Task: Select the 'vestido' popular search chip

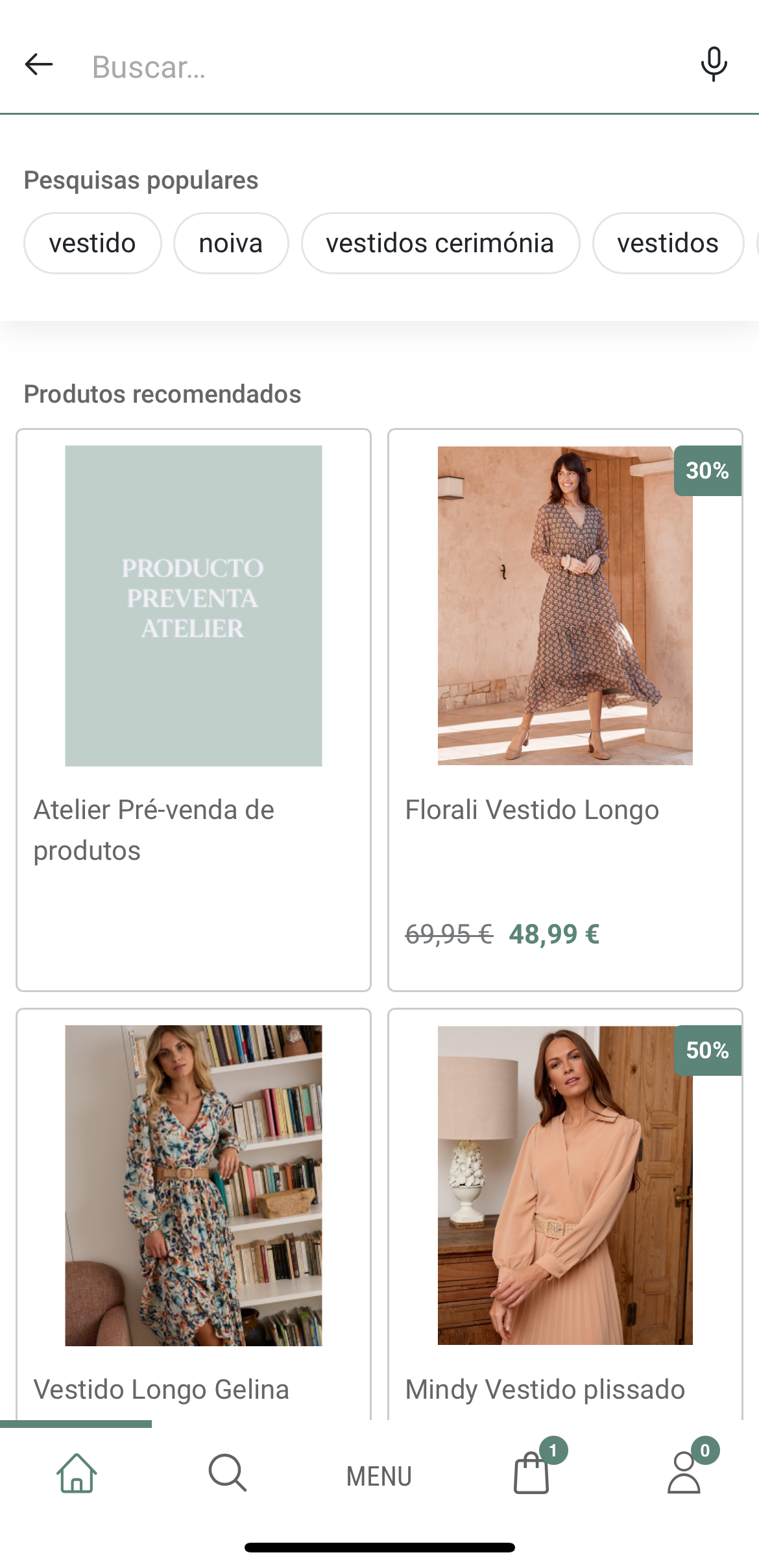Action: (93, 243)
